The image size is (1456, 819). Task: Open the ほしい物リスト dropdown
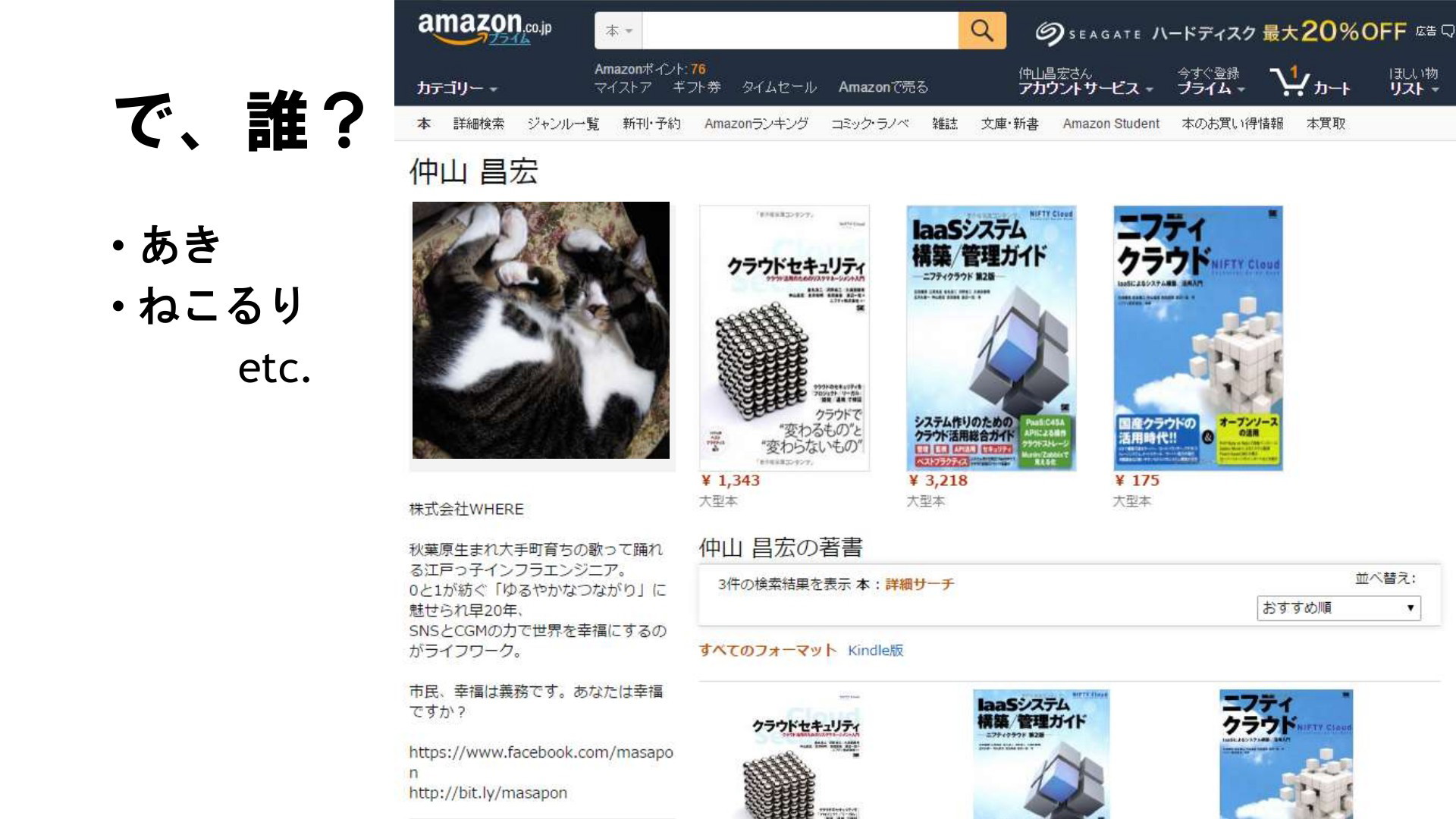point(1414,81)
